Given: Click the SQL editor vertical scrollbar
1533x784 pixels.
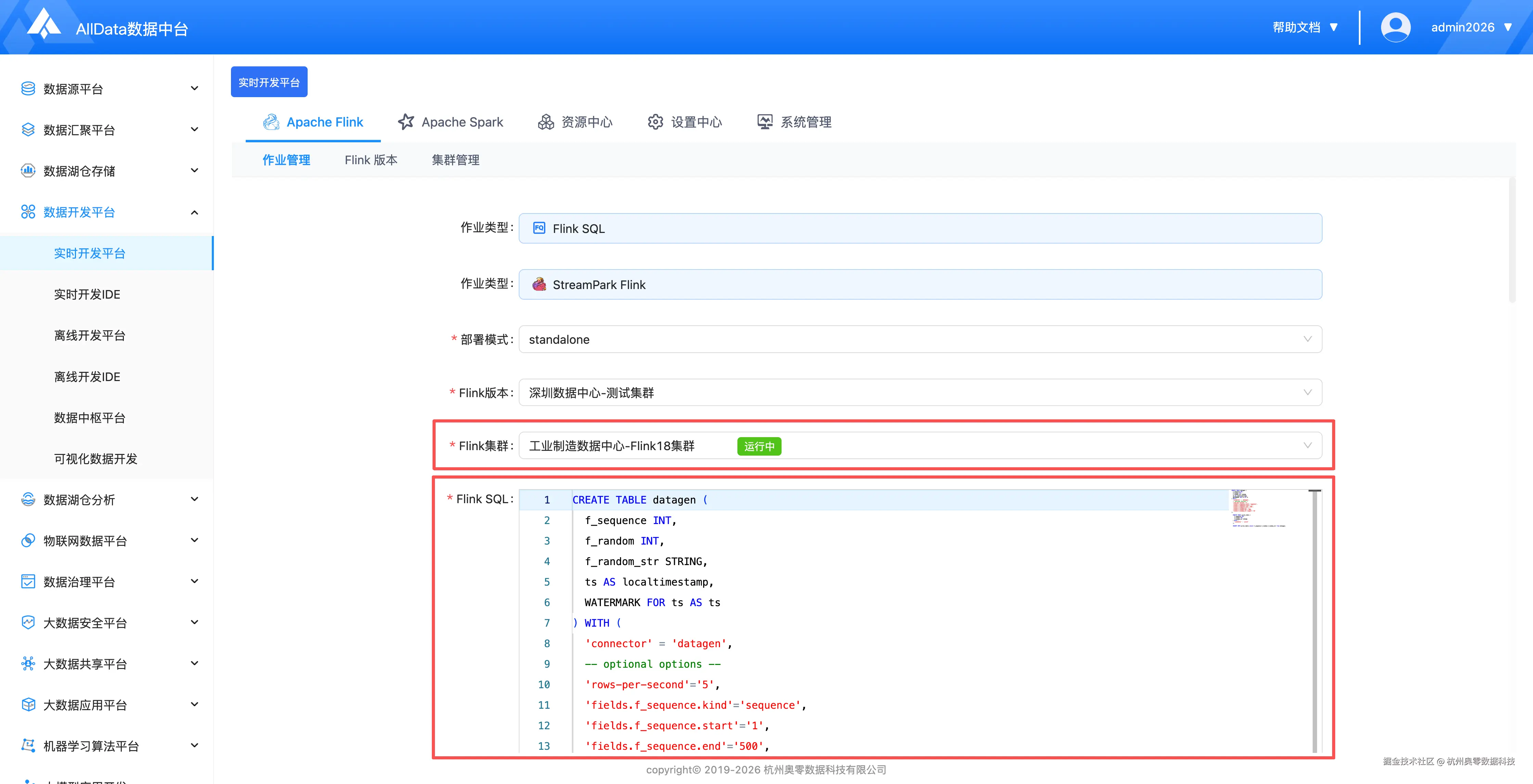Looking at the screenshot, I should point(1315,621).
